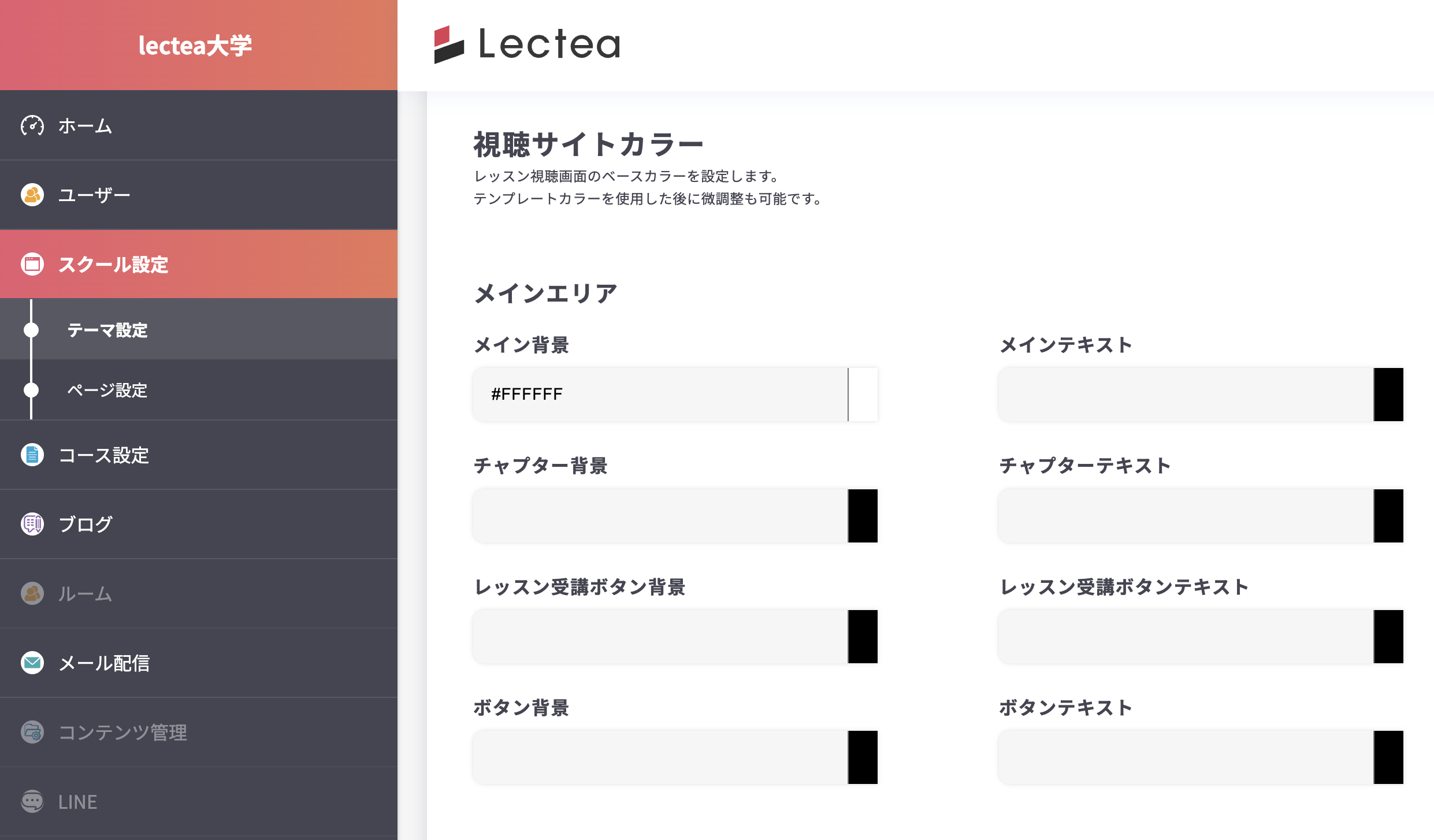
Task: Click the コンテンツ管理 folder icon
Action: click(x=33, y=733)
